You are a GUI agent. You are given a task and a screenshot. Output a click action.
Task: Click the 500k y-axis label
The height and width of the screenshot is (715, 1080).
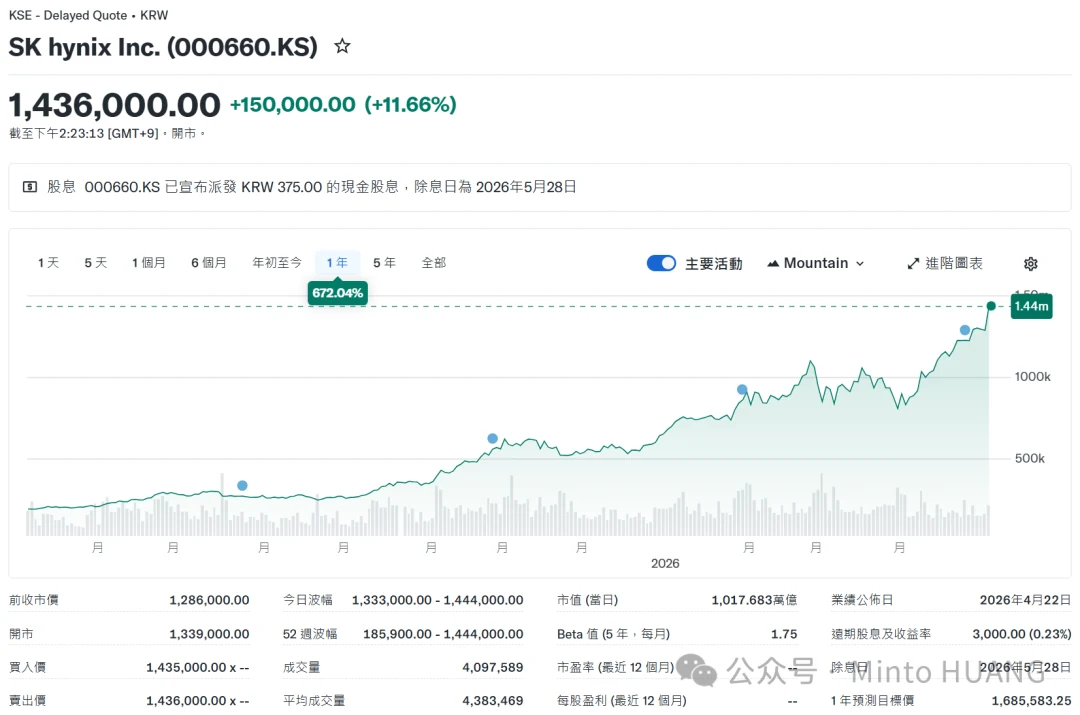click(1030, 459)
